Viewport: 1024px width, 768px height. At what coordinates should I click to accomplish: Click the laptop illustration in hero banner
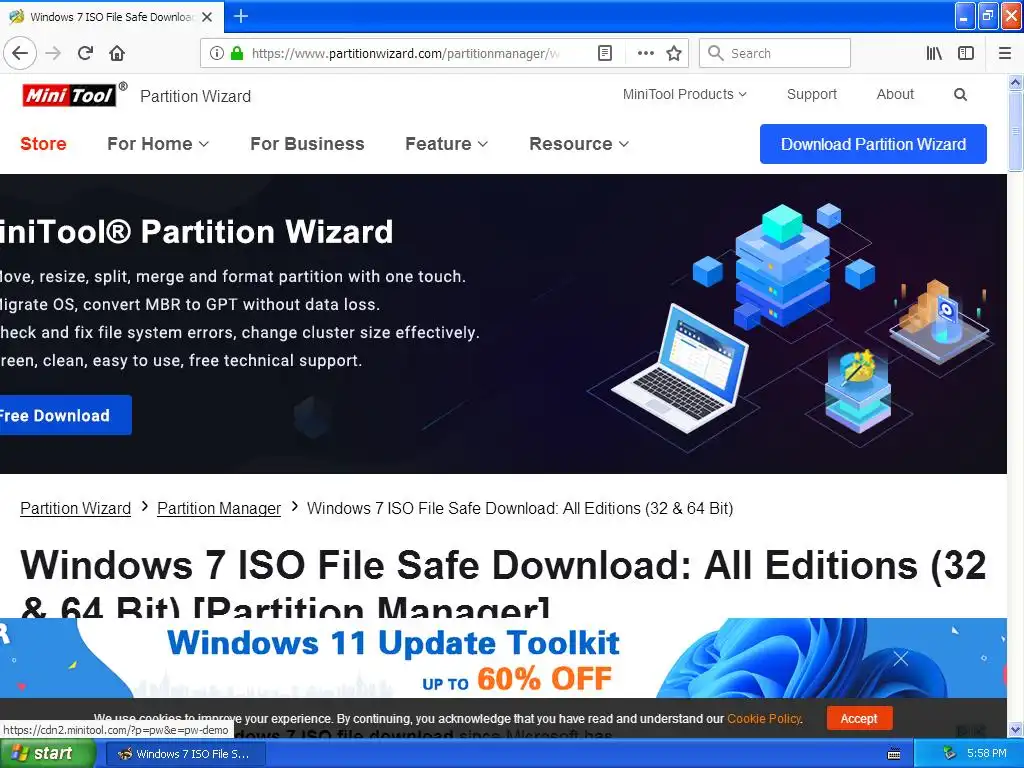tap(679, 368)
